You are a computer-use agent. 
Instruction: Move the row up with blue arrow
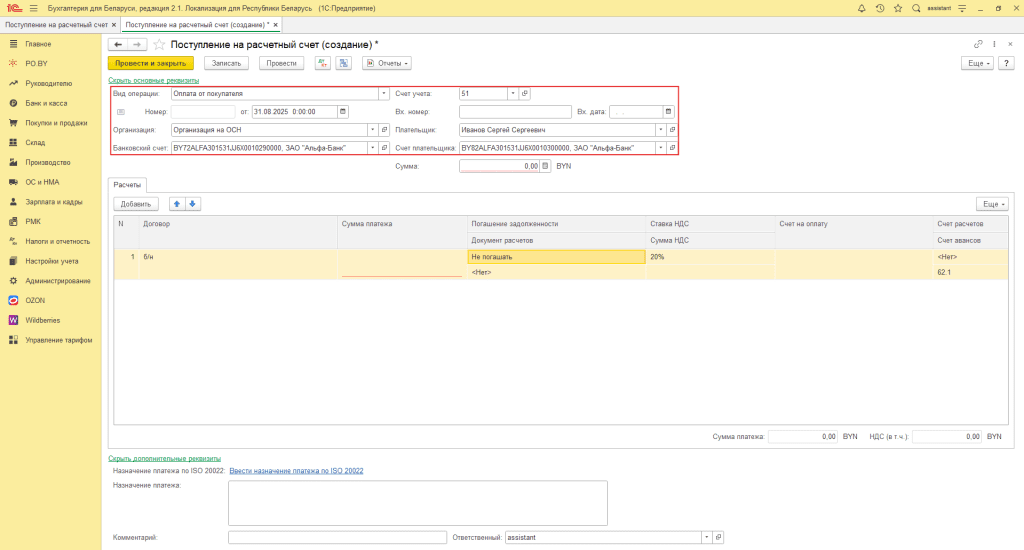tap(176, 204)
